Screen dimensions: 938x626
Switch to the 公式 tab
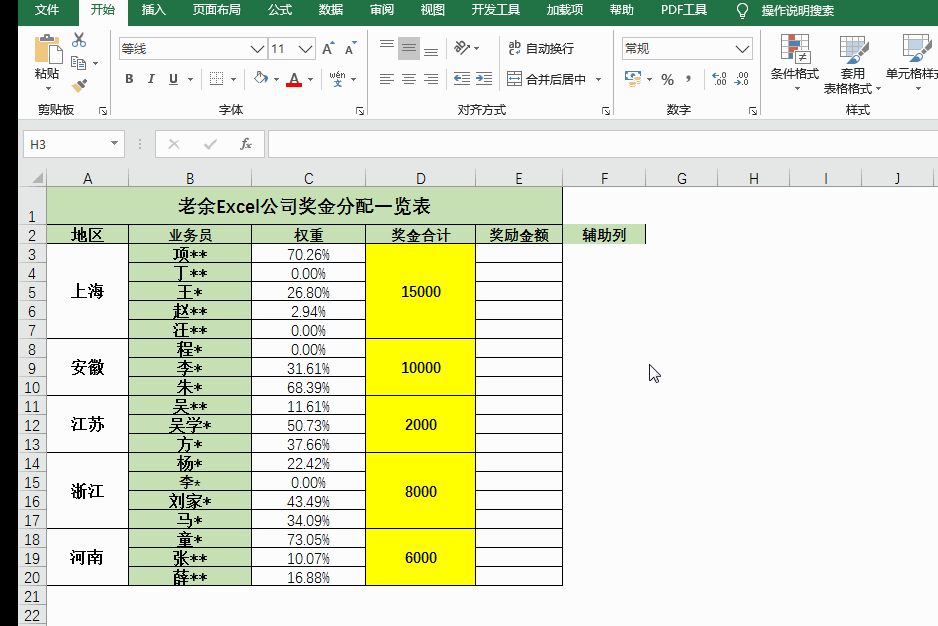click(x=280, y=10)
